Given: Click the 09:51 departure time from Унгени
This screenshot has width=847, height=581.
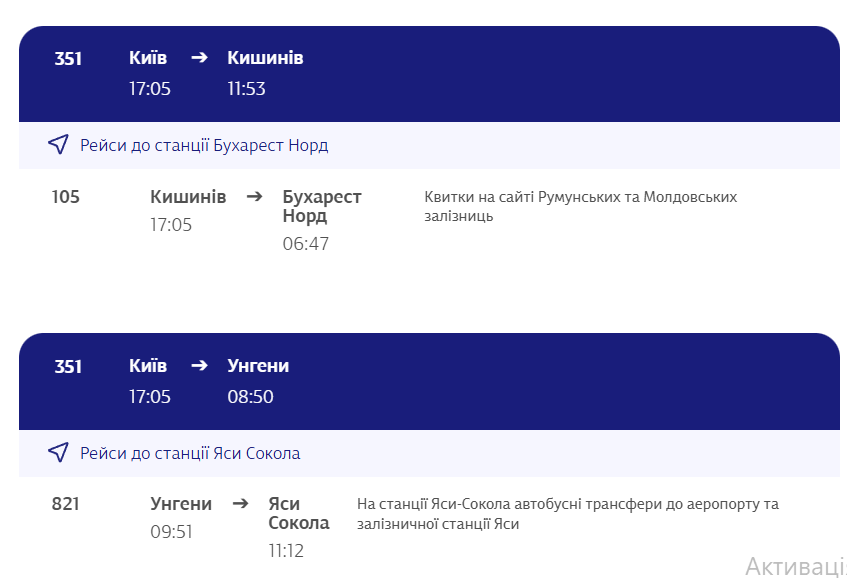Looking at the screenshot, I should (171, 532).
